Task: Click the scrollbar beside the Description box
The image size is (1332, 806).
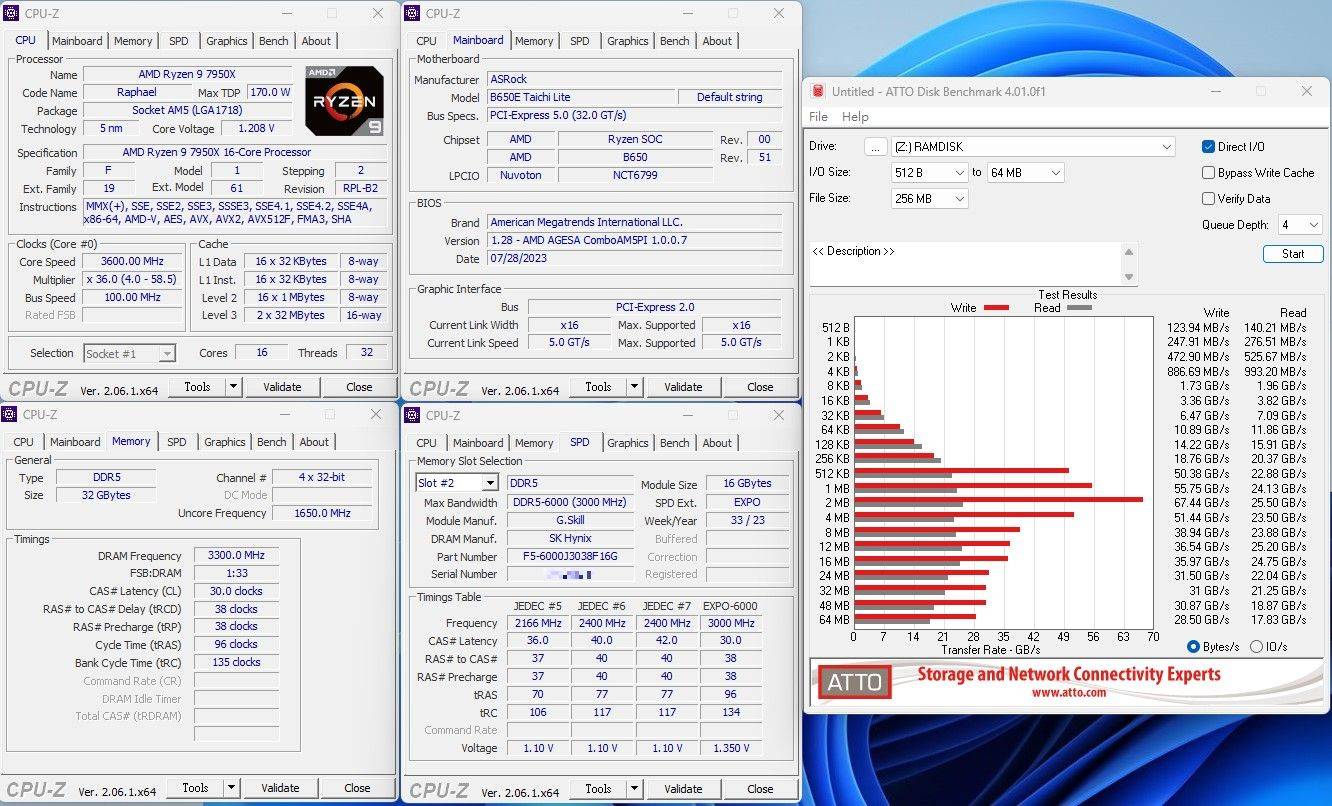Action: pos(1131,260)
